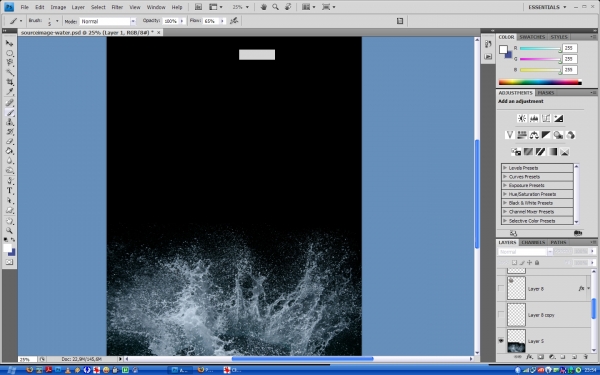
Task: Switch to the Masks tab
Action: tap(546, 93)
